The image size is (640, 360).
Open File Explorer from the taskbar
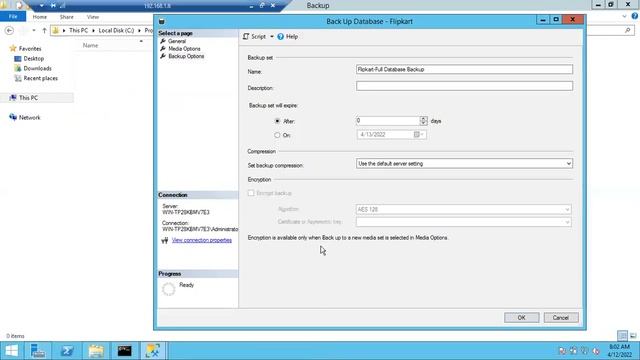tap(96, 351)
